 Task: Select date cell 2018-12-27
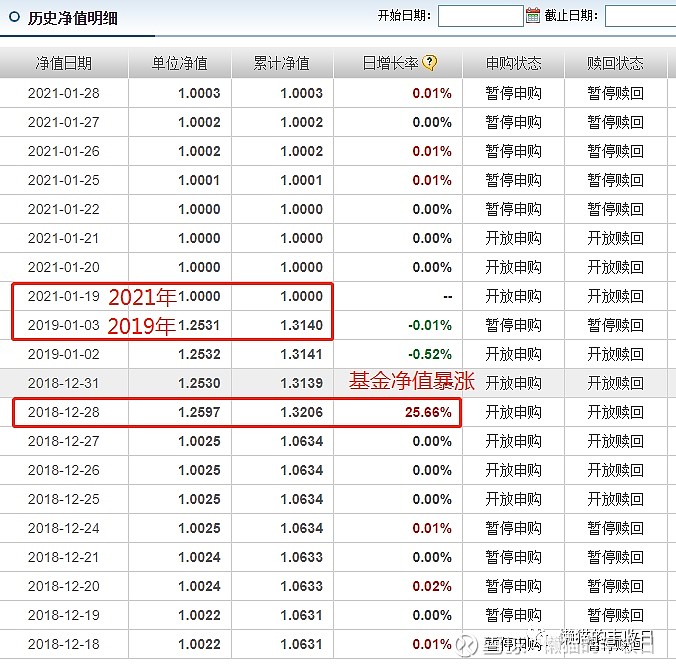click(64, 441)
